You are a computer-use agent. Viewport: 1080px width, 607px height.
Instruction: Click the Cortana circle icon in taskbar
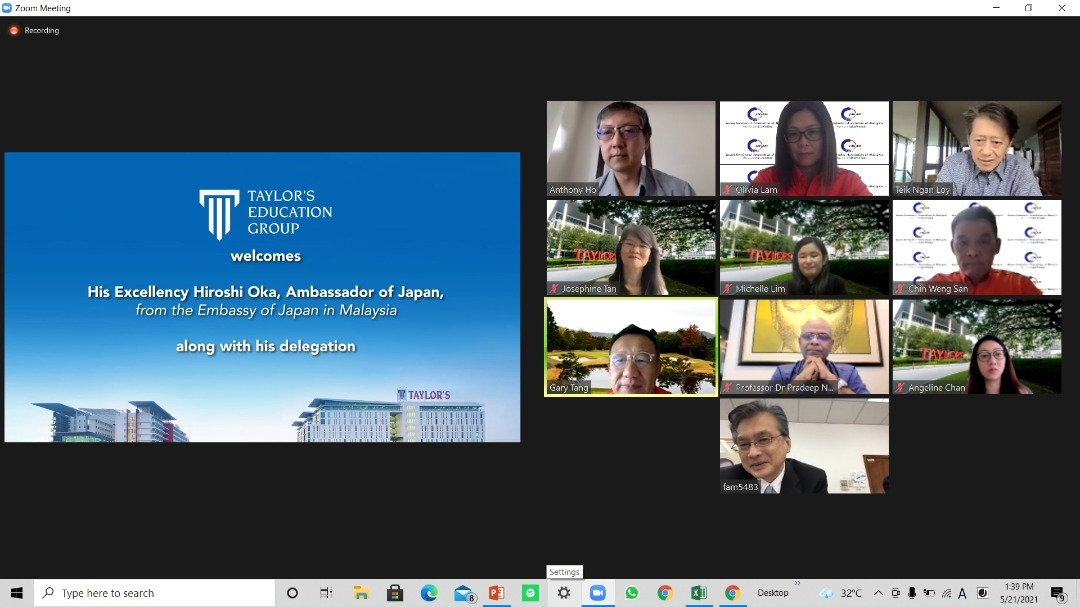(x=292, y=593)
